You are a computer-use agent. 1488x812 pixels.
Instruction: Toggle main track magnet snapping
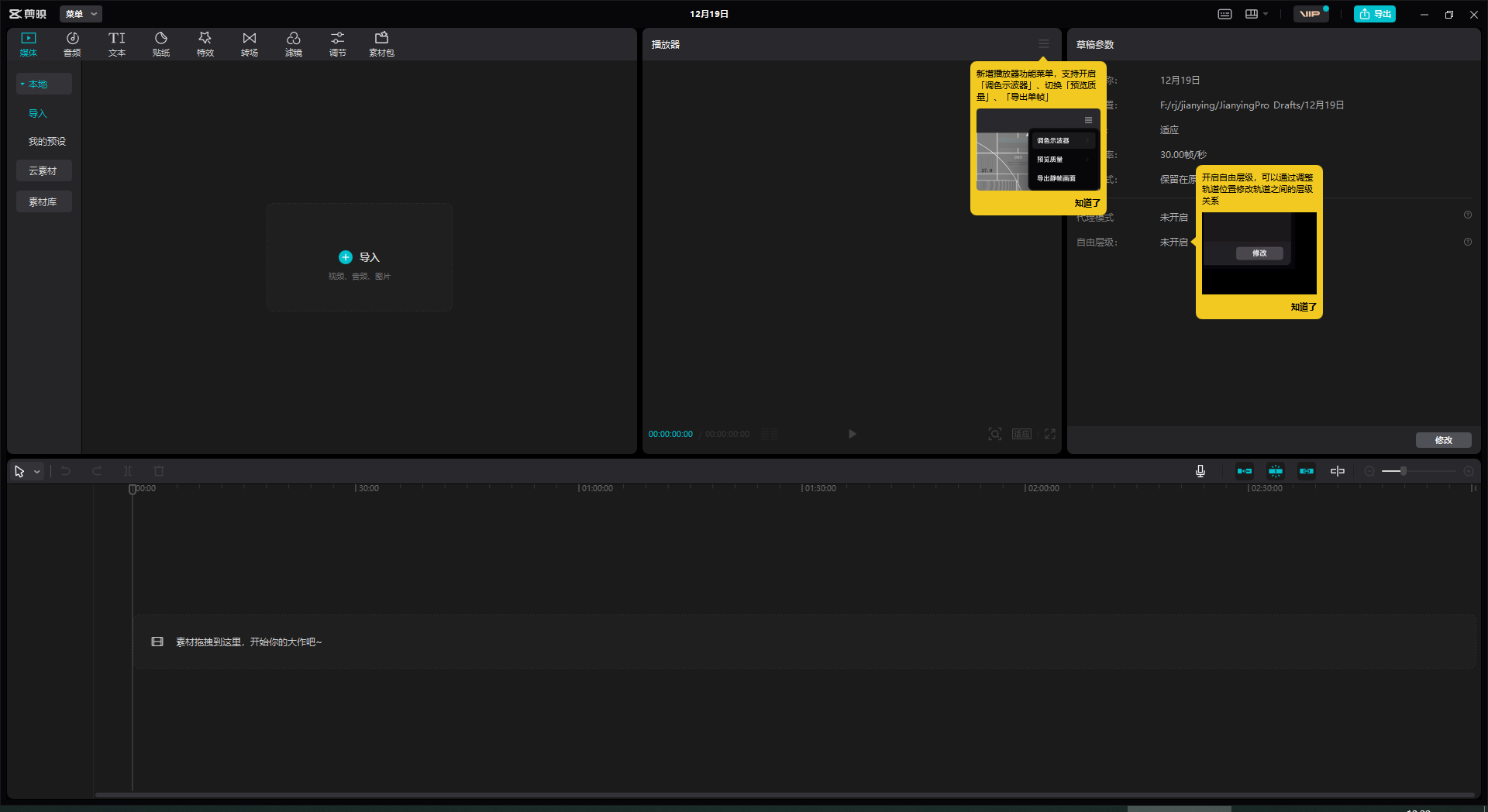(x=1245, y=471)
